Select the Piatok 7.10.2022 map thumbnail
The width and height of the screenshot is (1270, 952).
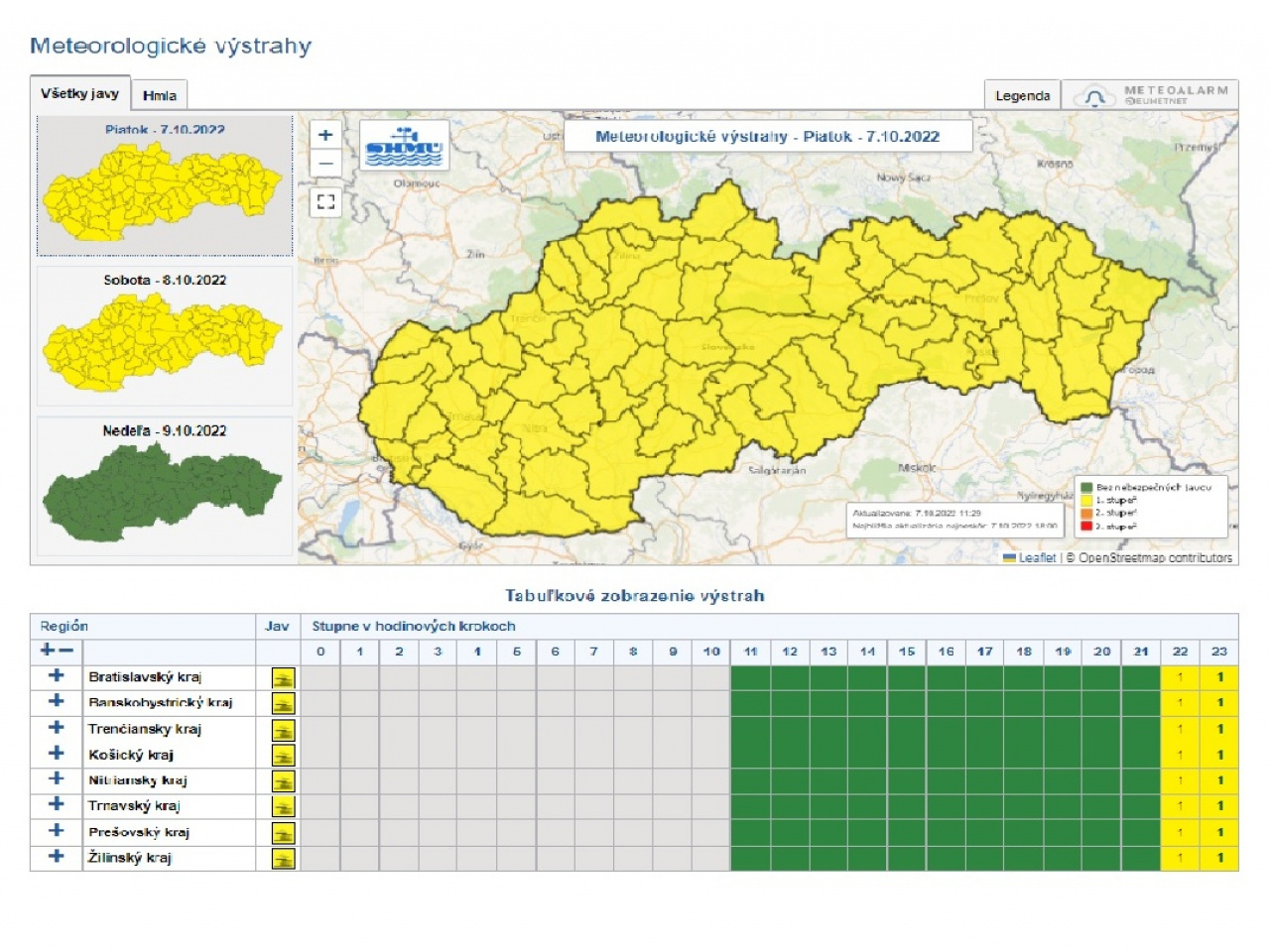point(165,186)
